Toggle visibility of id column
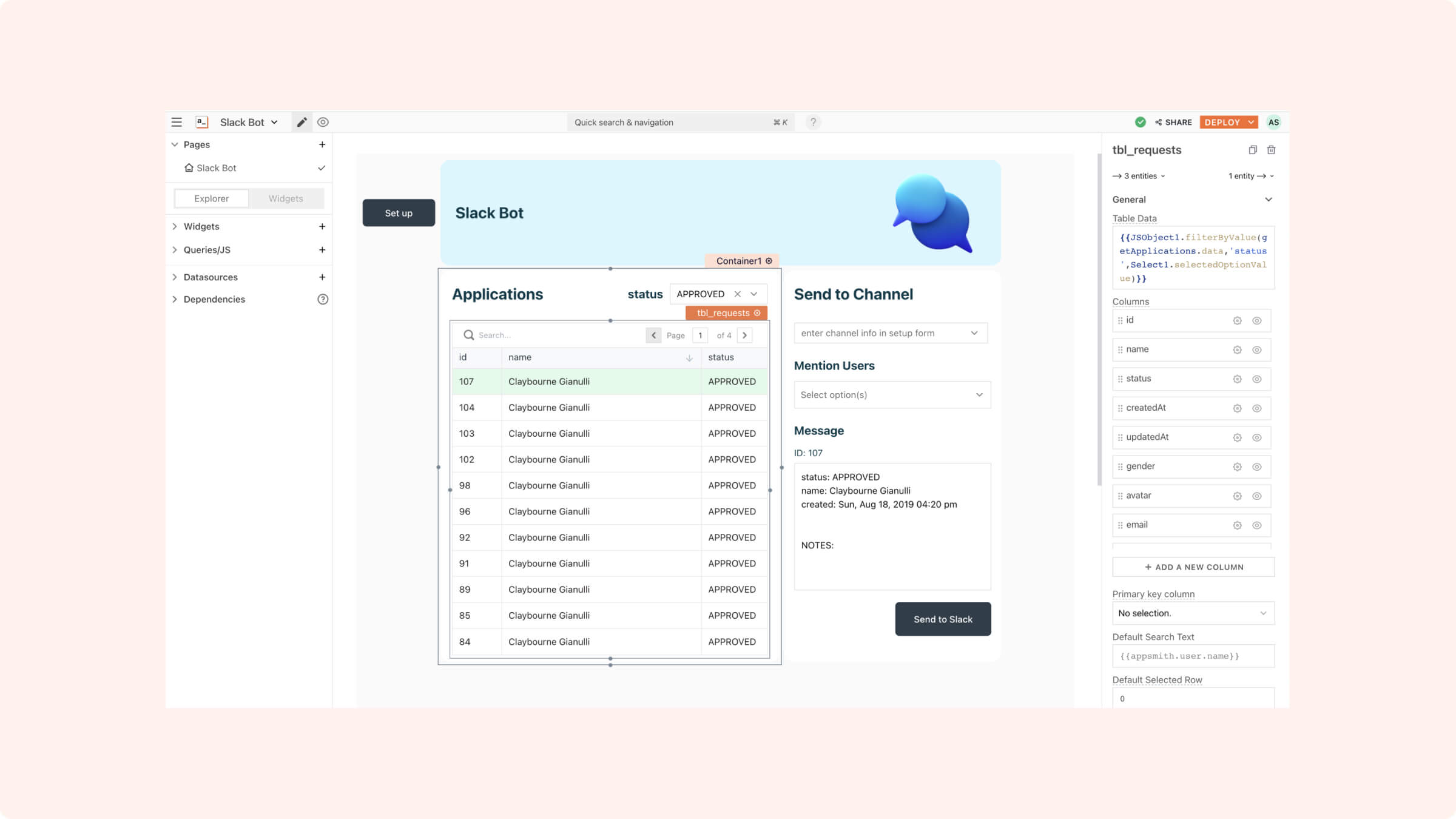Image resolution: width=1456 pixels, height=819 pixels. point(1257,320)
